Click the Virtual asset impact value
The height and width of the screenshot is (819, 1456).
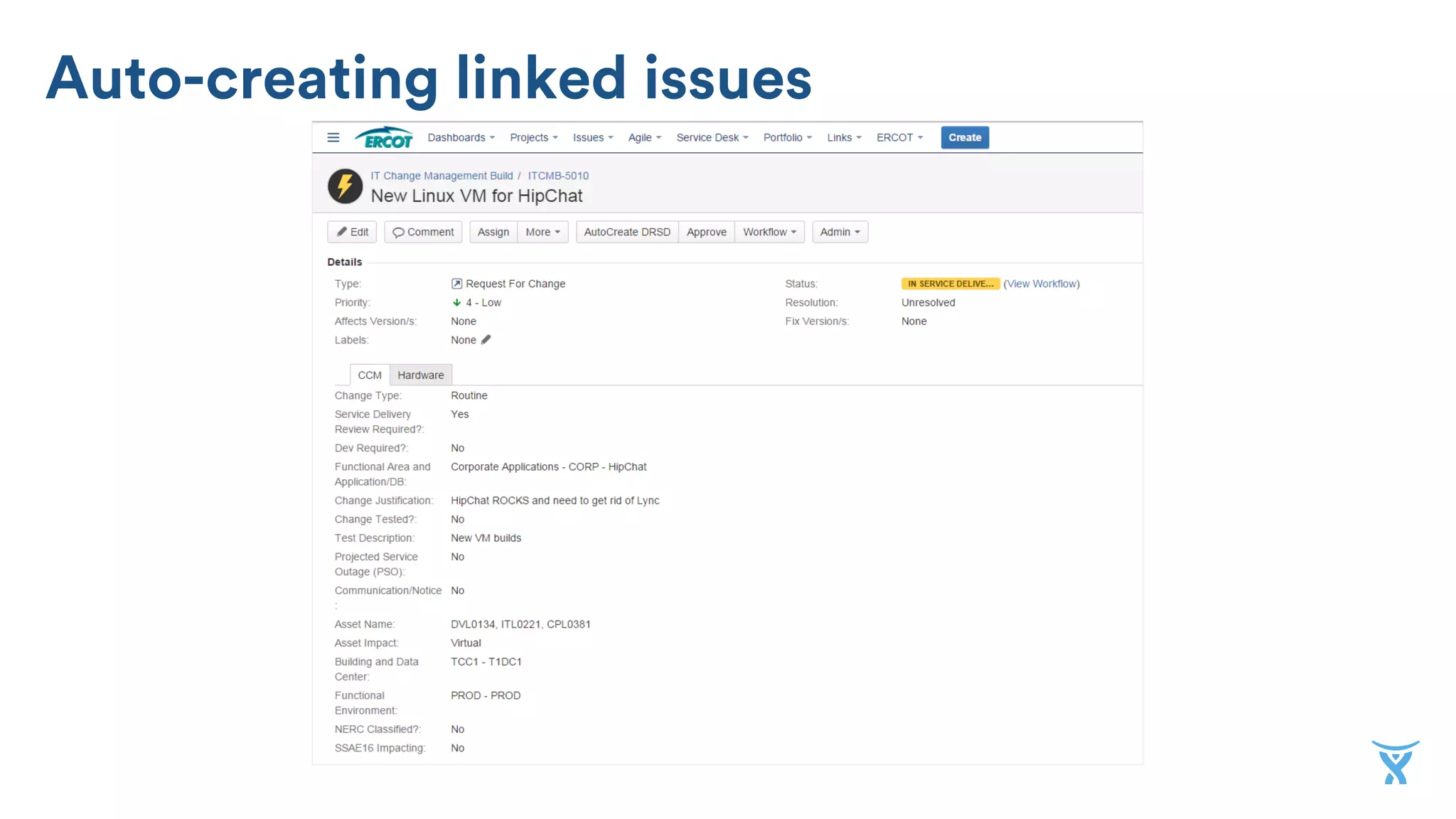click(x=466, y=643)
